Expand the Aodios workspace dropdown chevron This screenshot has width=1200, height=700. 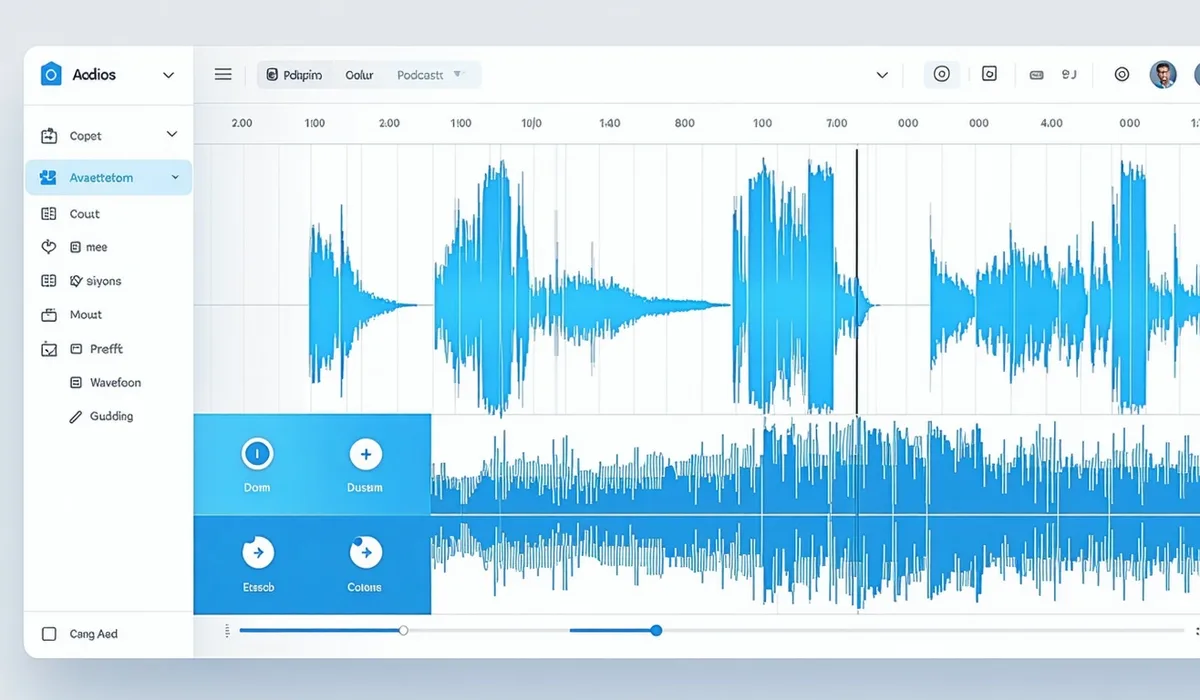click(x=168, y=75)
